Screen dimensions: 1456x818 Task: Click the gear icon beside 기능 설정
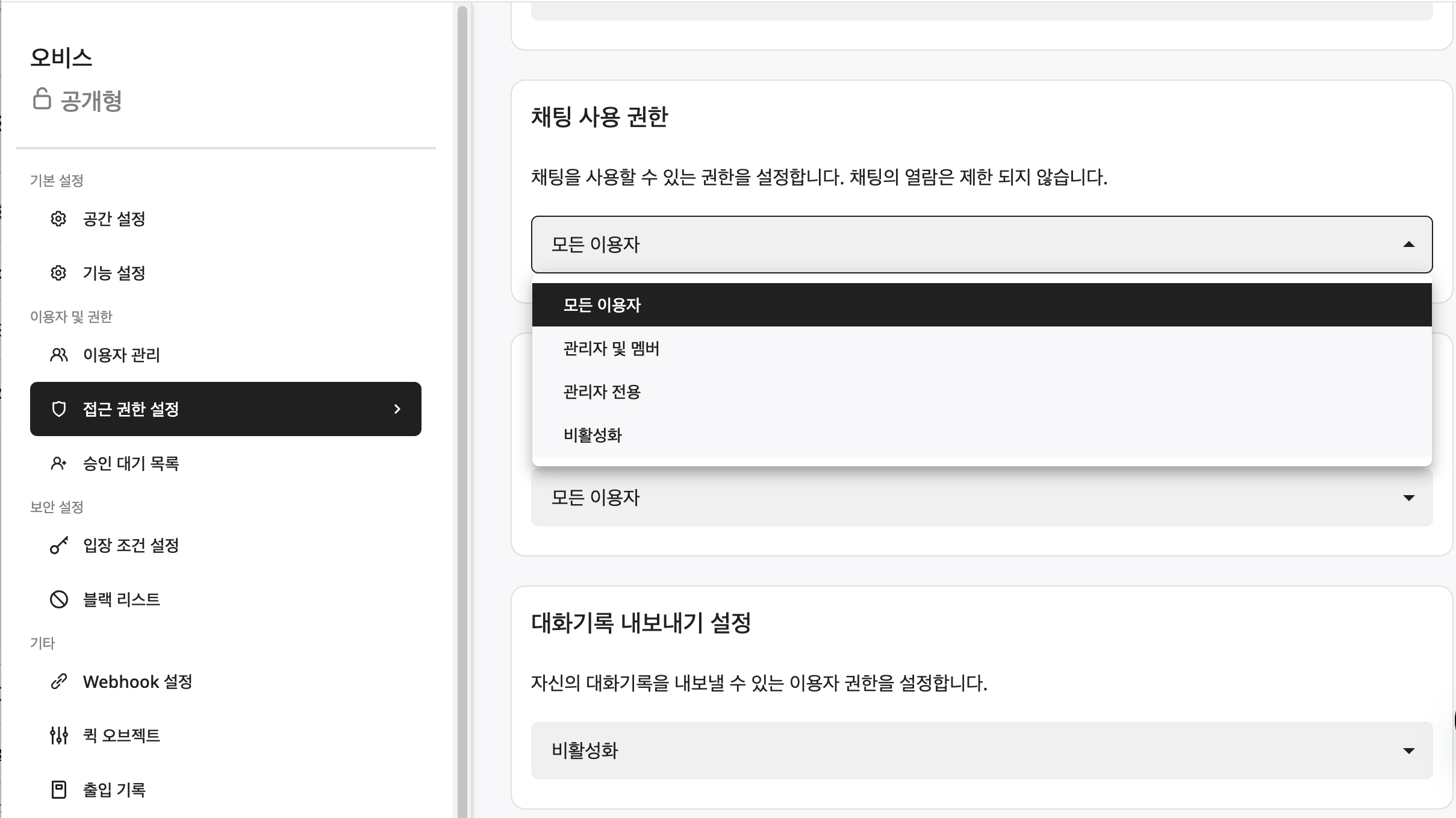58,273
